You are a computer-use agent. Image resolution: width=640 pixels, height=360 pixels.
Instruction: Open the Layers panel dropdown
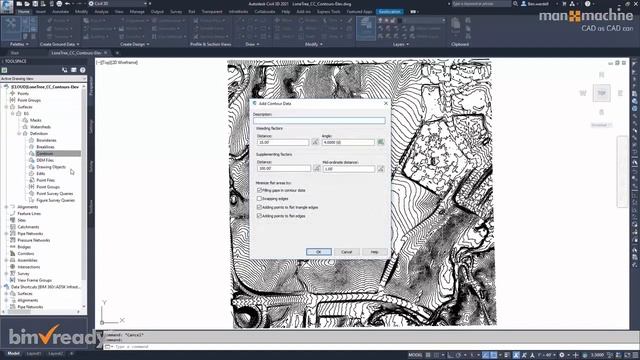[x=400, y=44]
